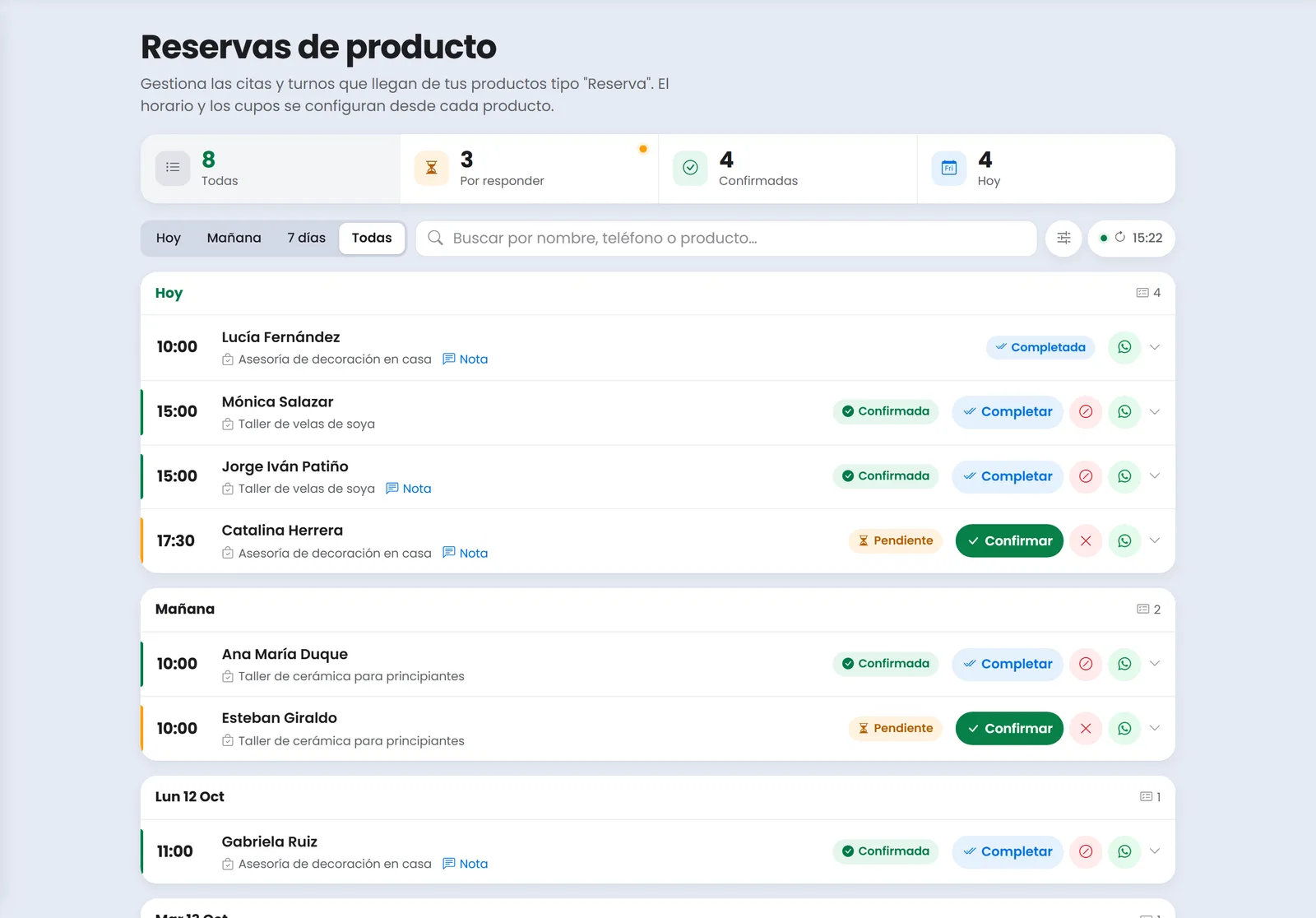Open the filter settings sliders icon
The image size is (1316, 918).
point(1063,238)
